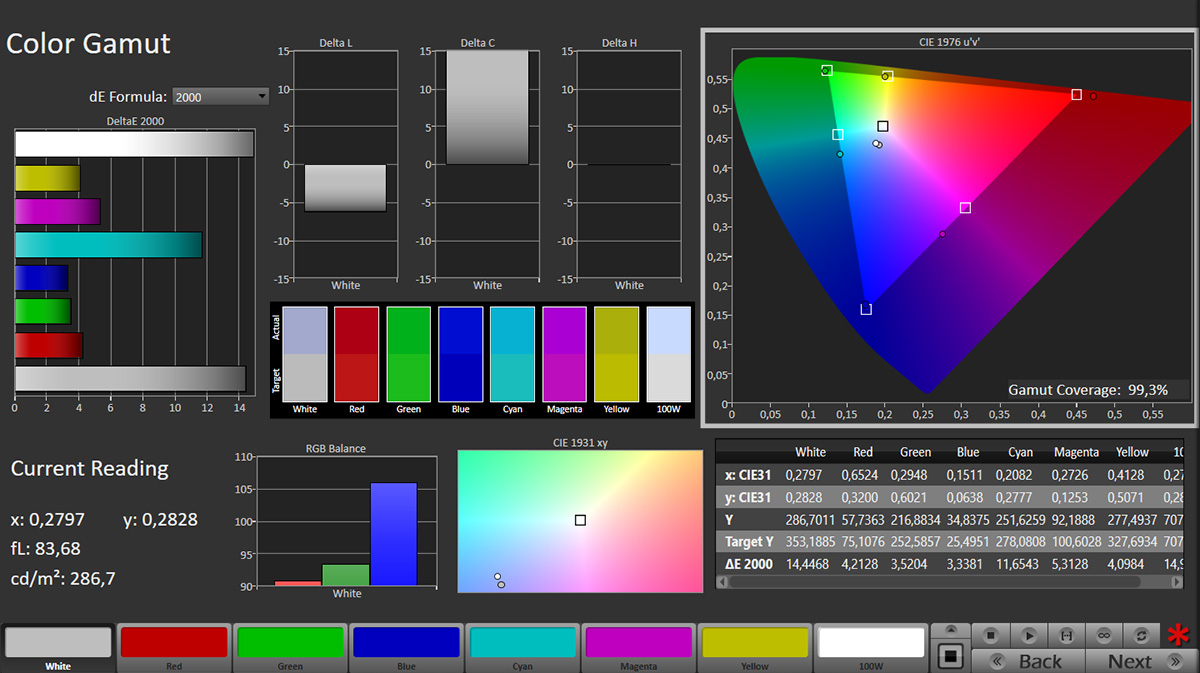Click the Blue Y value '34,8375'
The width and height of the screenshot is (1200, 673).
967,519
